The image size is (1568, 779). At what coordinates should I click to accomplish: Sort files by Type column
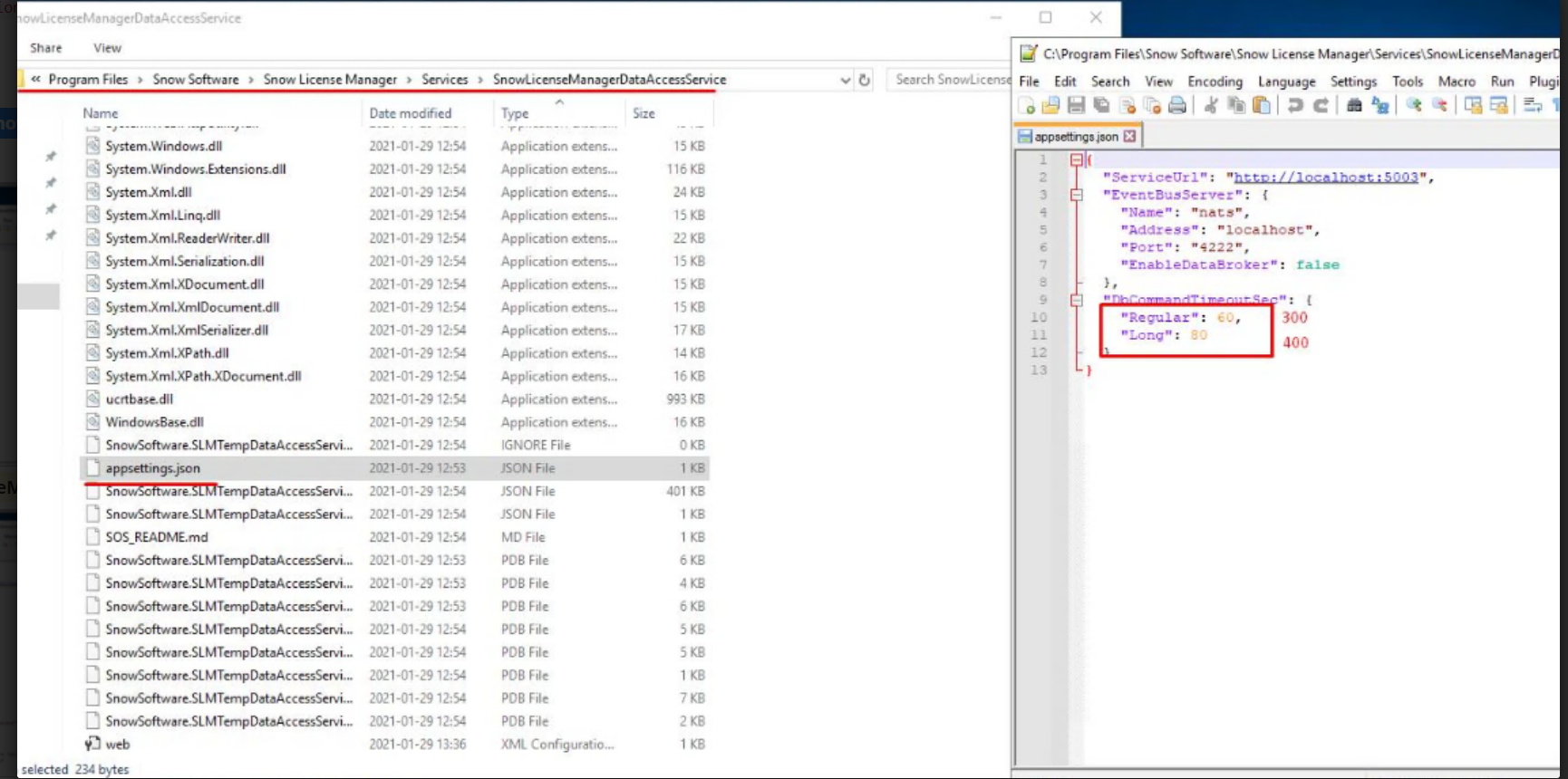515,113
